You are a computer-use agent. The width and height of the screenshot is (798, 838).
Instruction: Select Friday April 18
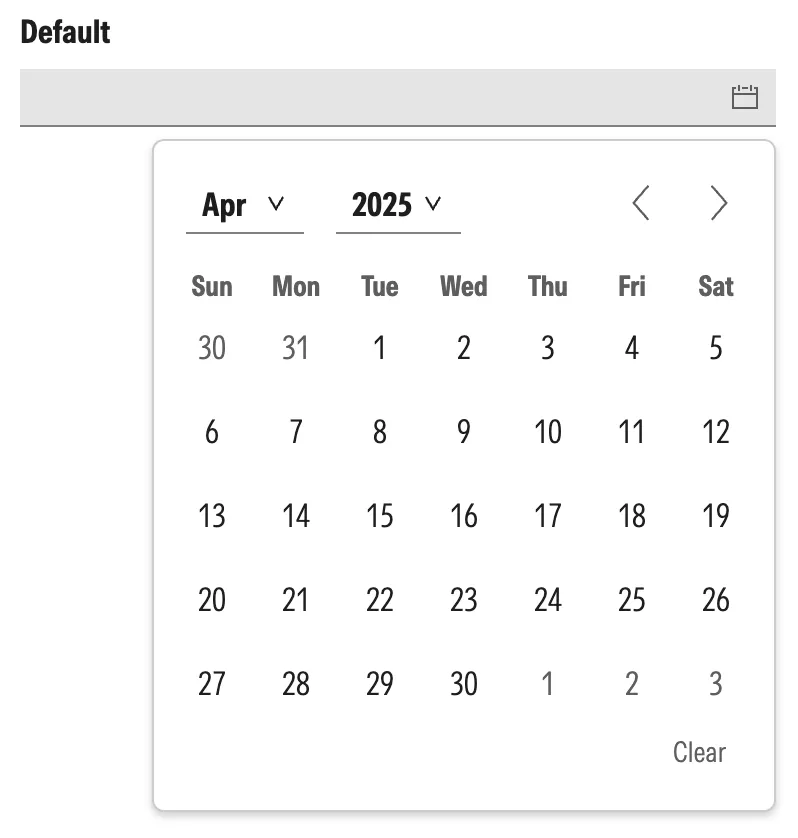[x=632, y=516]
